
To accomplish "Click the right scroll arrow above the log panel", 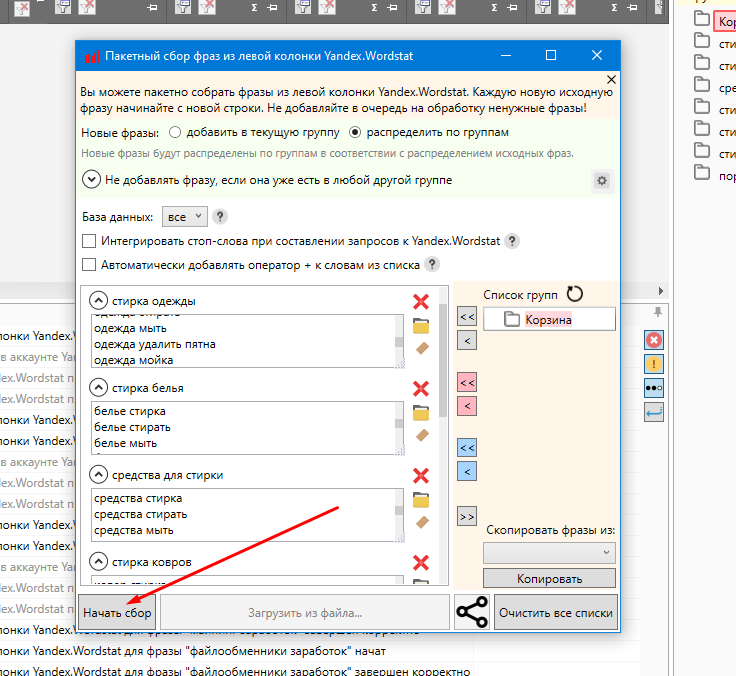I will [x=660, y=291].
